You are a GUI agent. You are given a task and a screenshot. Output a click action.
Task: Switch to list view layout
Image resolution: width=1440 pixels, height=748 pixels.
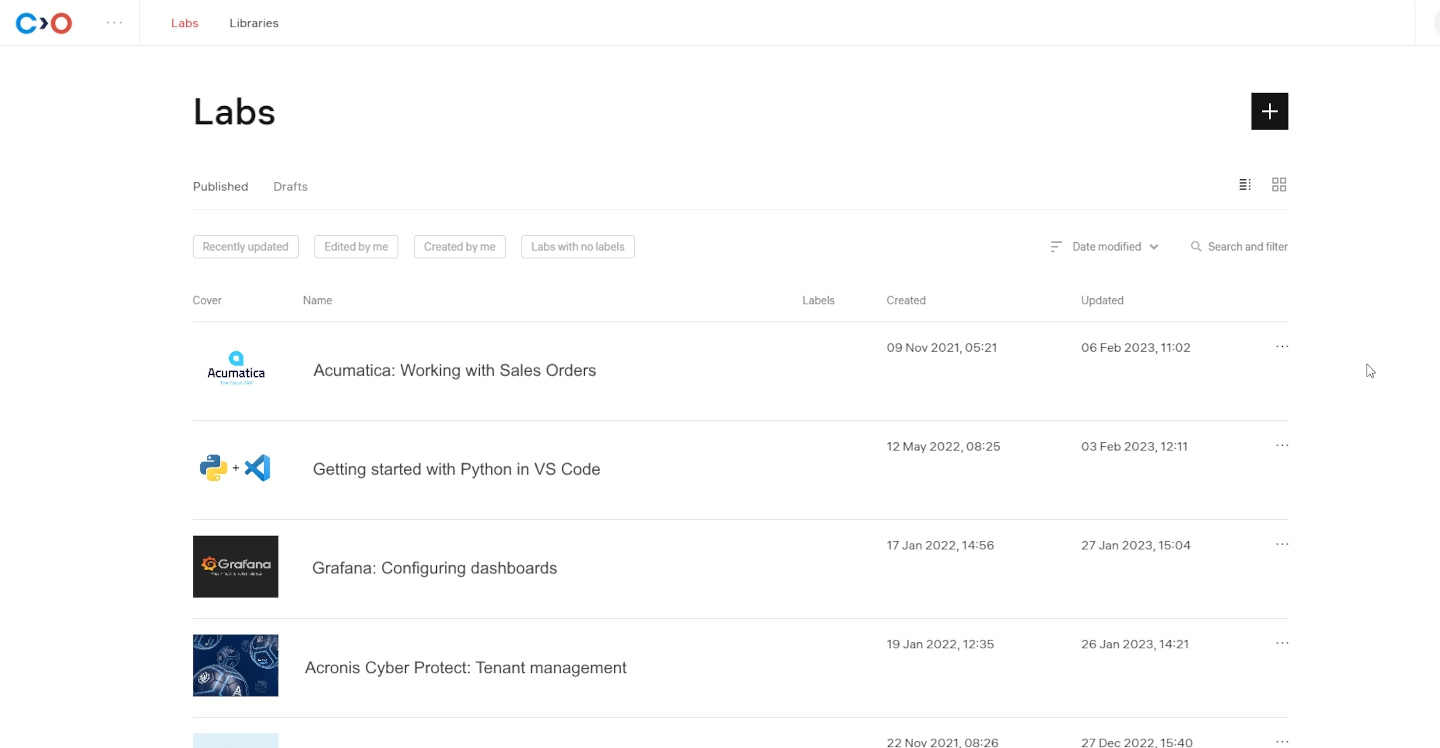click(1244, 184)
